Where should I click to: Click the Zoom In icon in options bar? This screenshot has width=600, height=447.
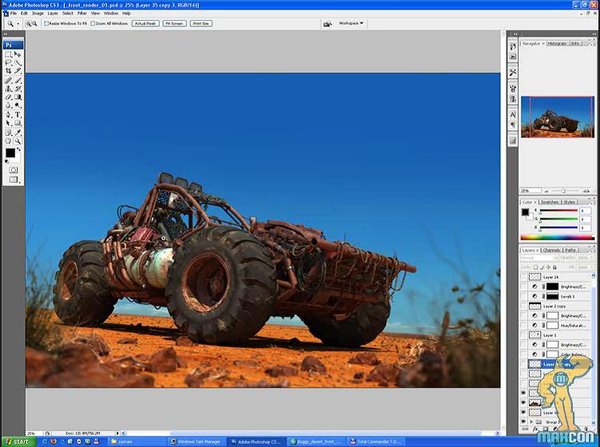coord(28,24)
